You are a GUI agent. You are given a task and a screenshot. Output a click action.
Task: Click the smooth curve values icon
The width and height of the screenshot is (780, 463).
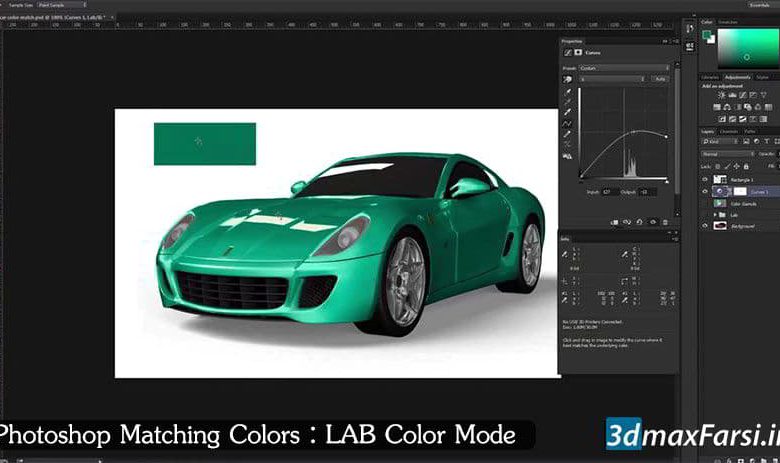point(568,145)
